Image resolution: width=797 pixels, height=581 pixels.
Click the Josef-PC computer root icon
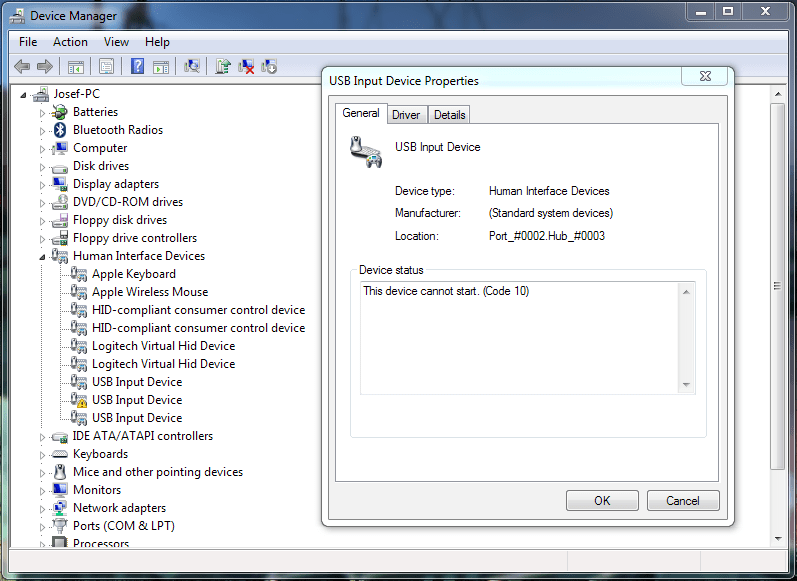(41, 94)
